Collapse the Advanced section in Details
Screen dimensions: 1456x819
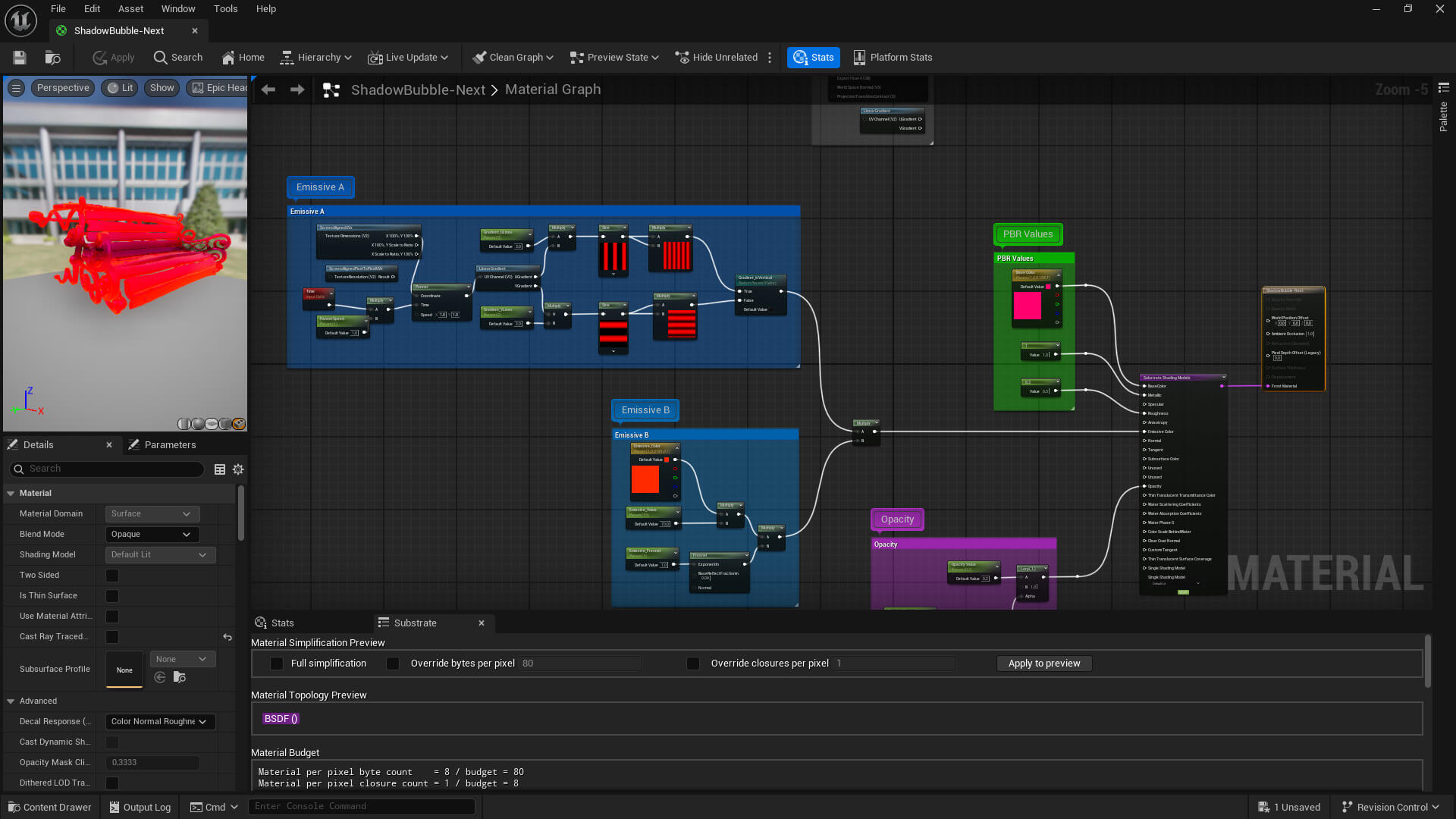coord(10,701)
